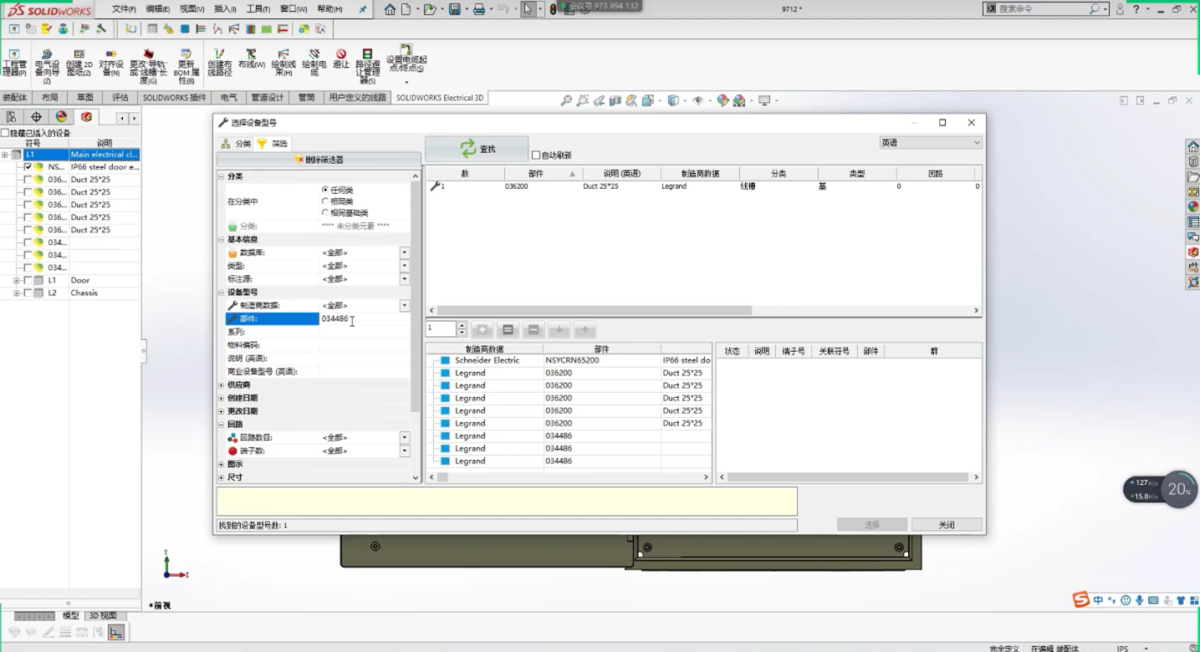Click the green 查找 search refresh button

[477, 149]
